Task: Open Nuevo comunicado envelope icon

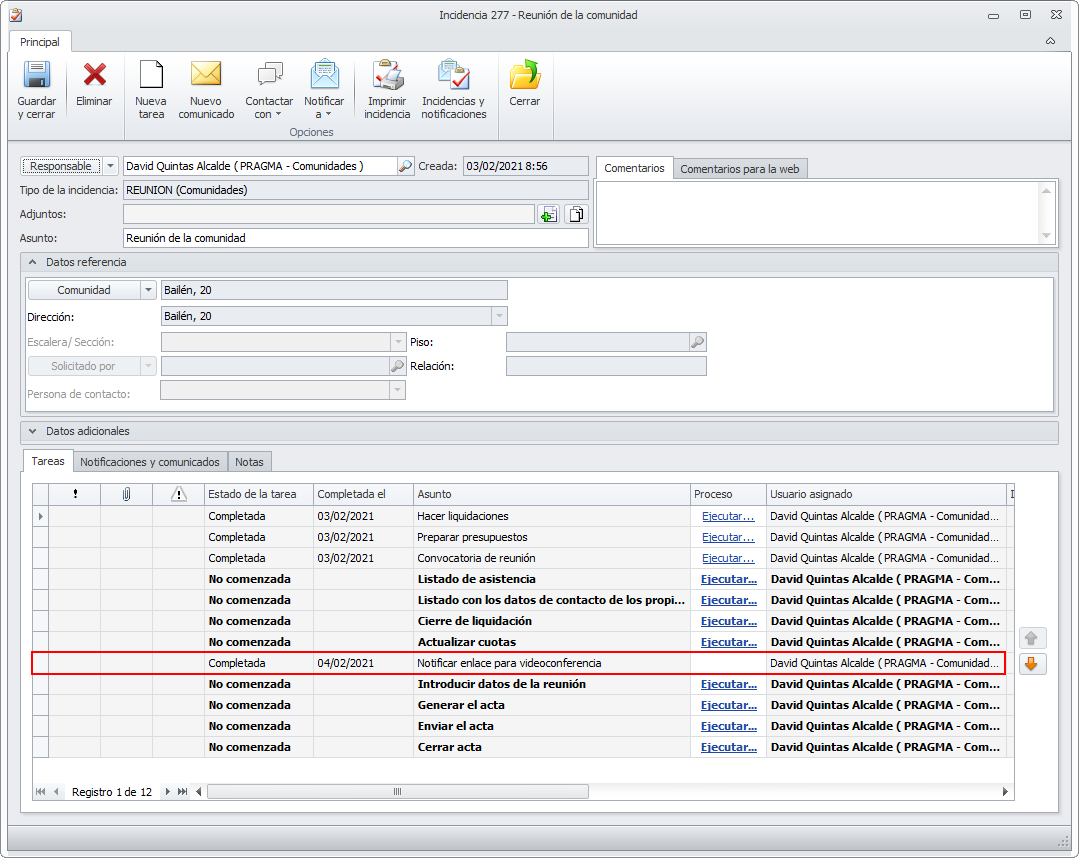Action: tap(206, 76)
